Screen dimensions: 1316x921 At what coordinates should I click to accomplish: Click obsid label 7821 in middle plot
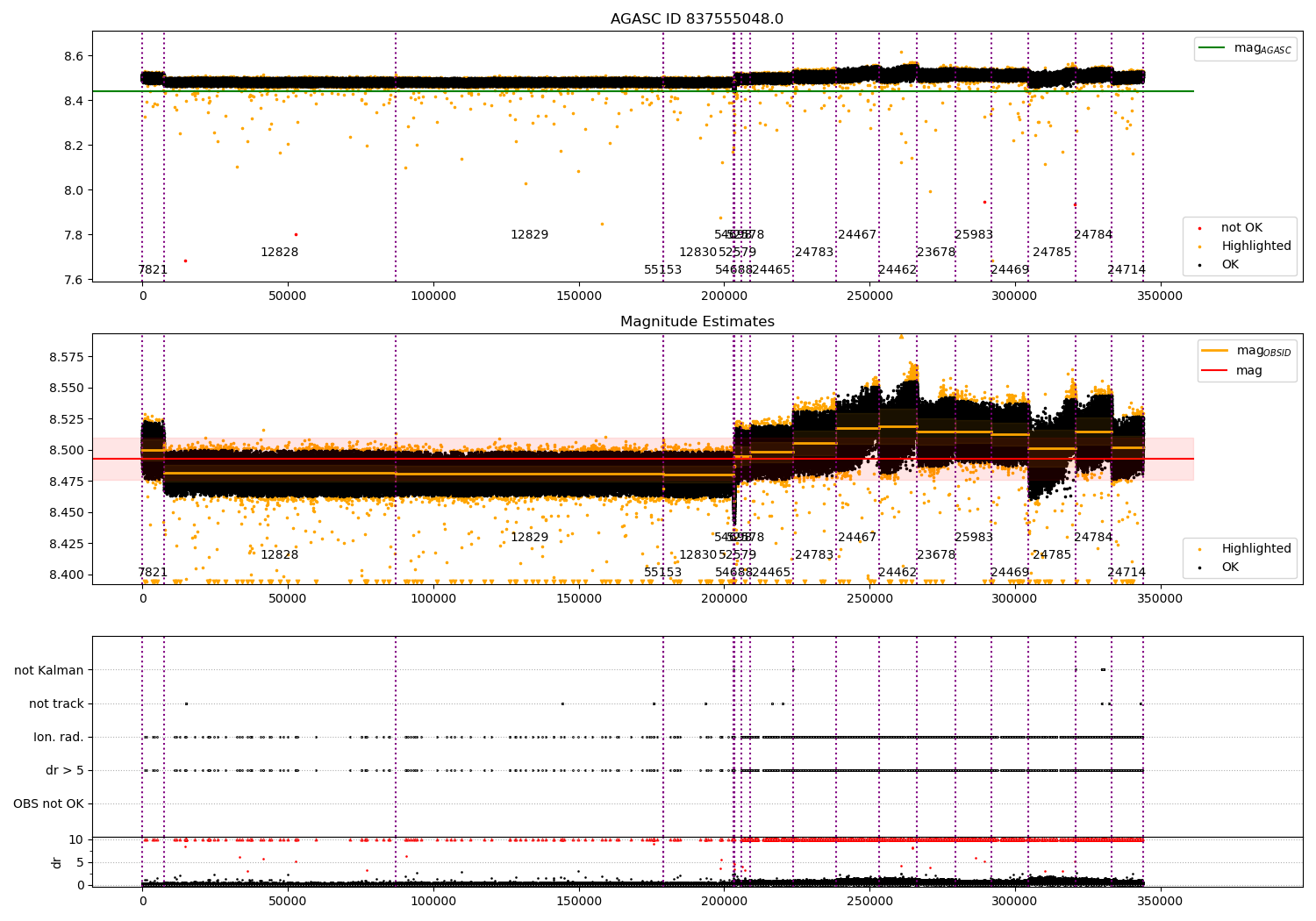153,573
